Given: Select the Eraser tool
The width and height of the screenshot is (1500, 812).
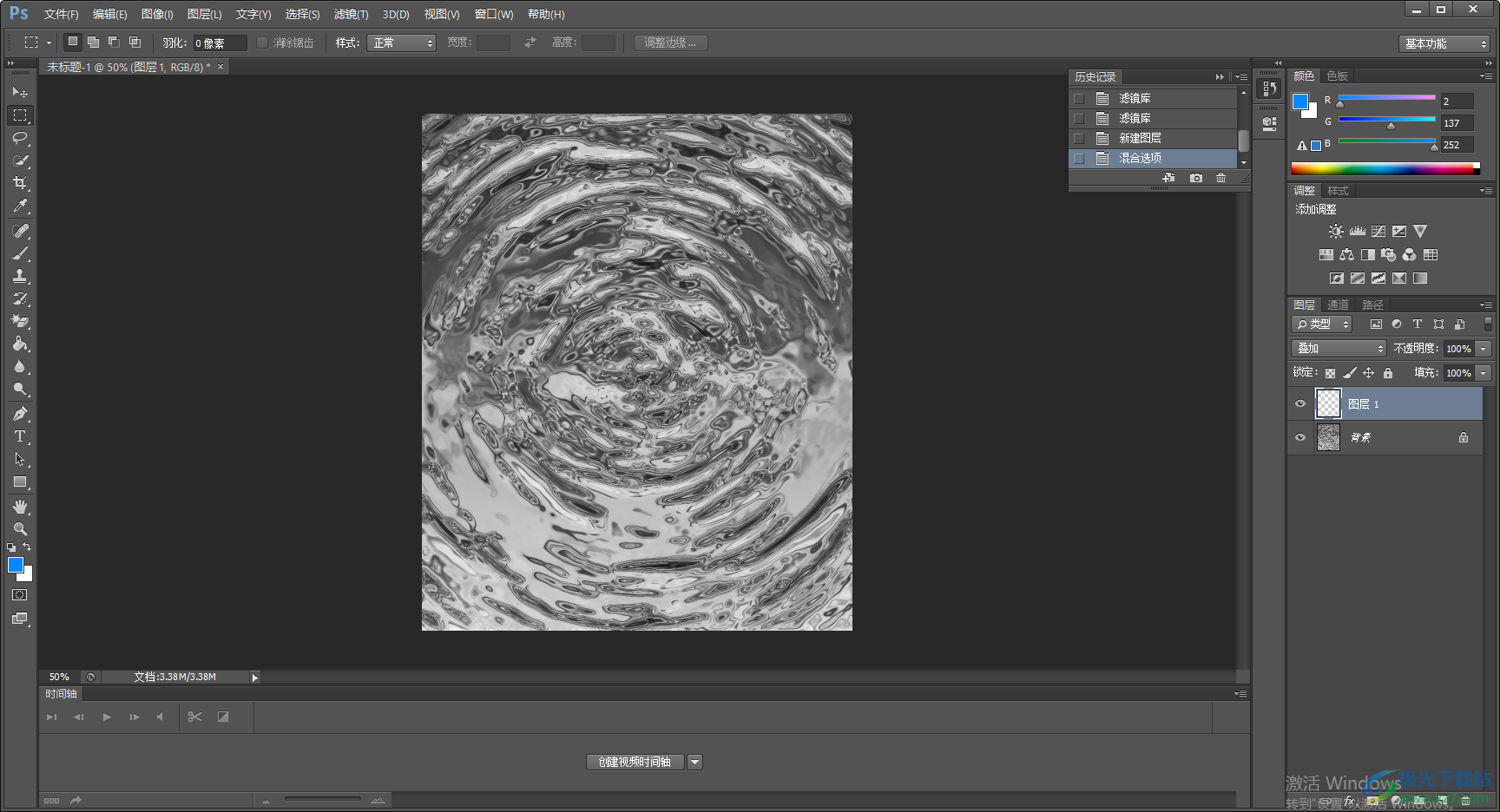Looking at the screenshot, I should (20, 321).
